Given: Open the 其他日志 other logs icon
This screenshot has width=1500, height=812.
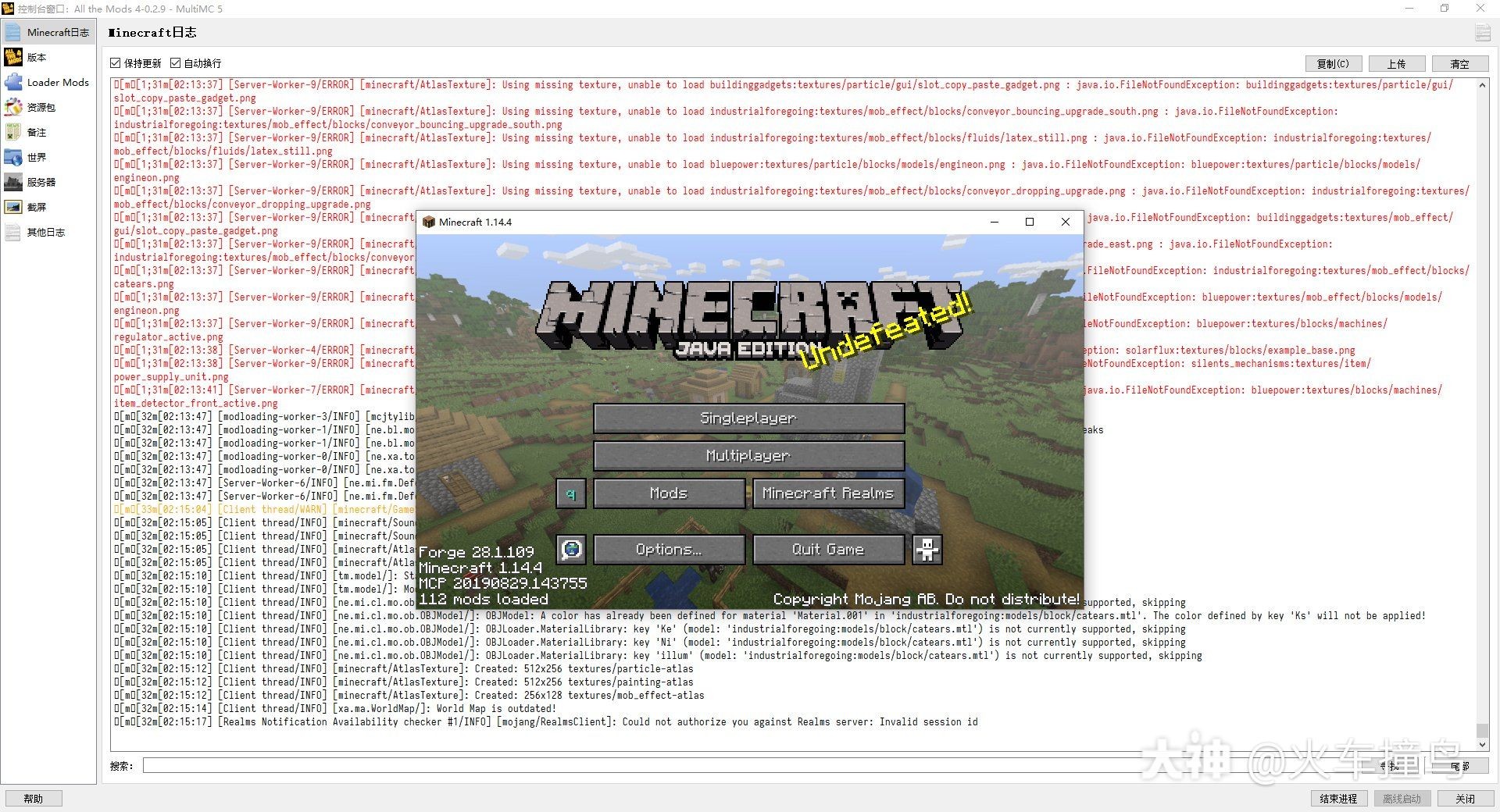Looking at the screenshot, I should (13, 232).
